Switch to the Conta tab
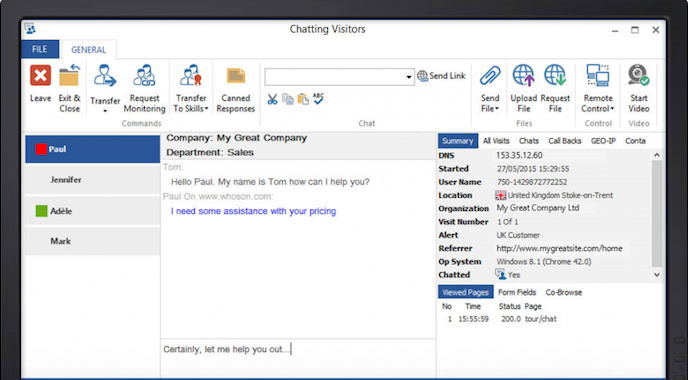The image size is (688, 380). pos(635,141)
